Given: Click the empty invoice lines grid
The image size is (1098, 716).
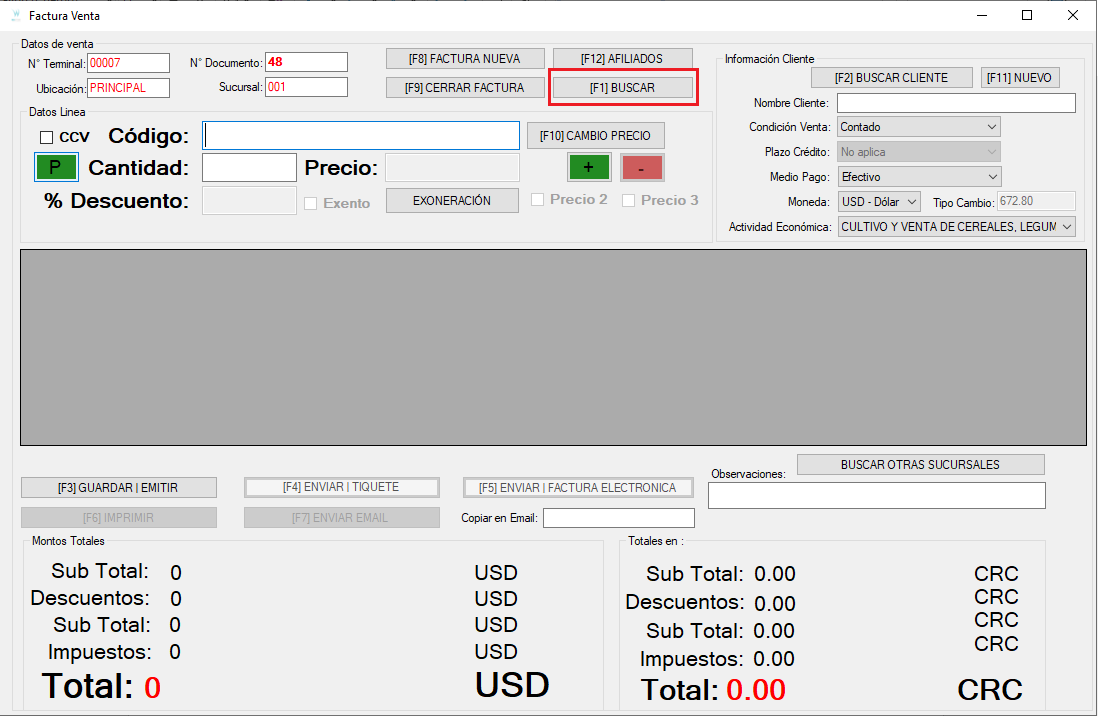Looking at the screenshot, I should [x=553, y=347].
